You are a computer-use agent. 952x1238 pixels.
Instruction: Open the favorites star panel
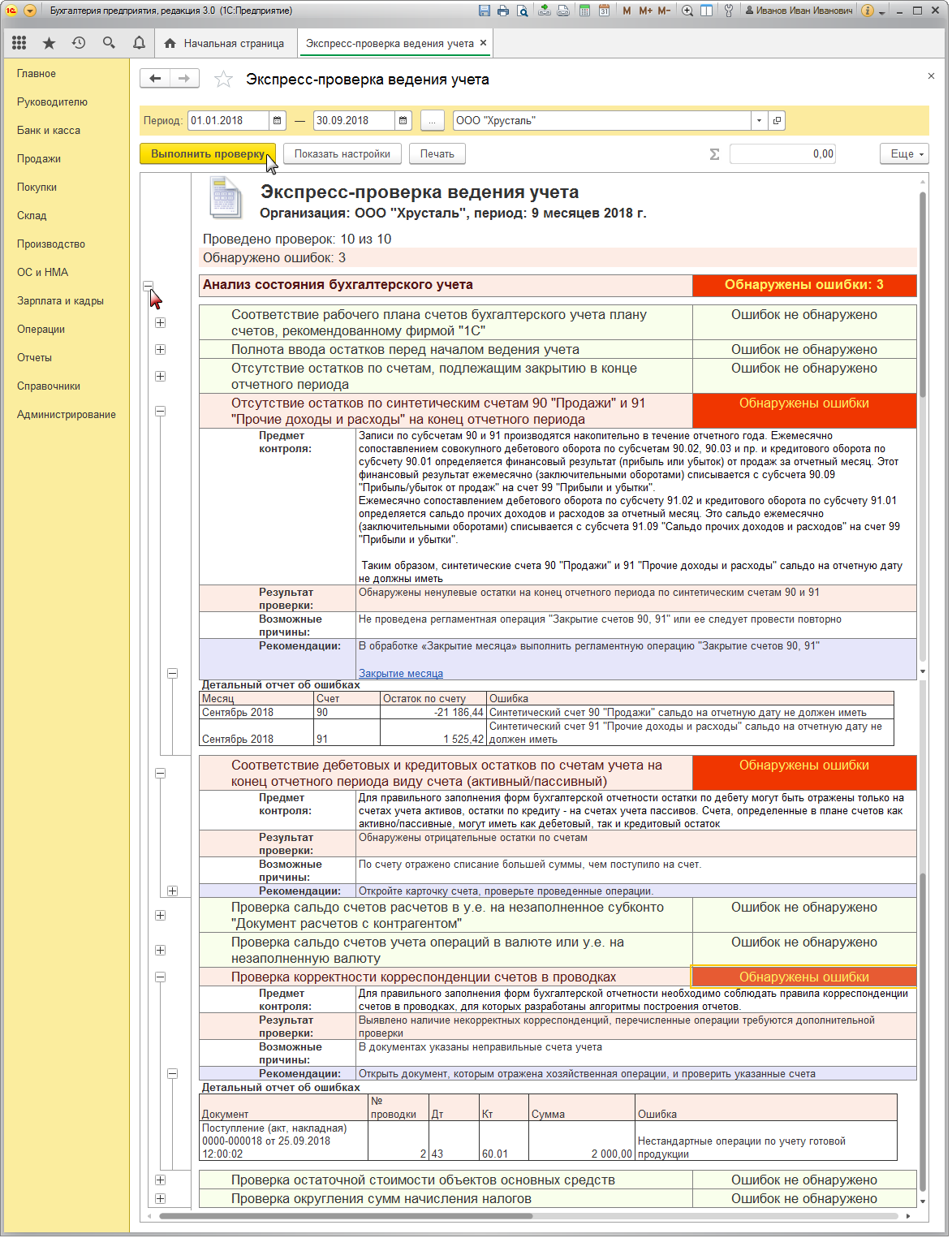(49, 43)
